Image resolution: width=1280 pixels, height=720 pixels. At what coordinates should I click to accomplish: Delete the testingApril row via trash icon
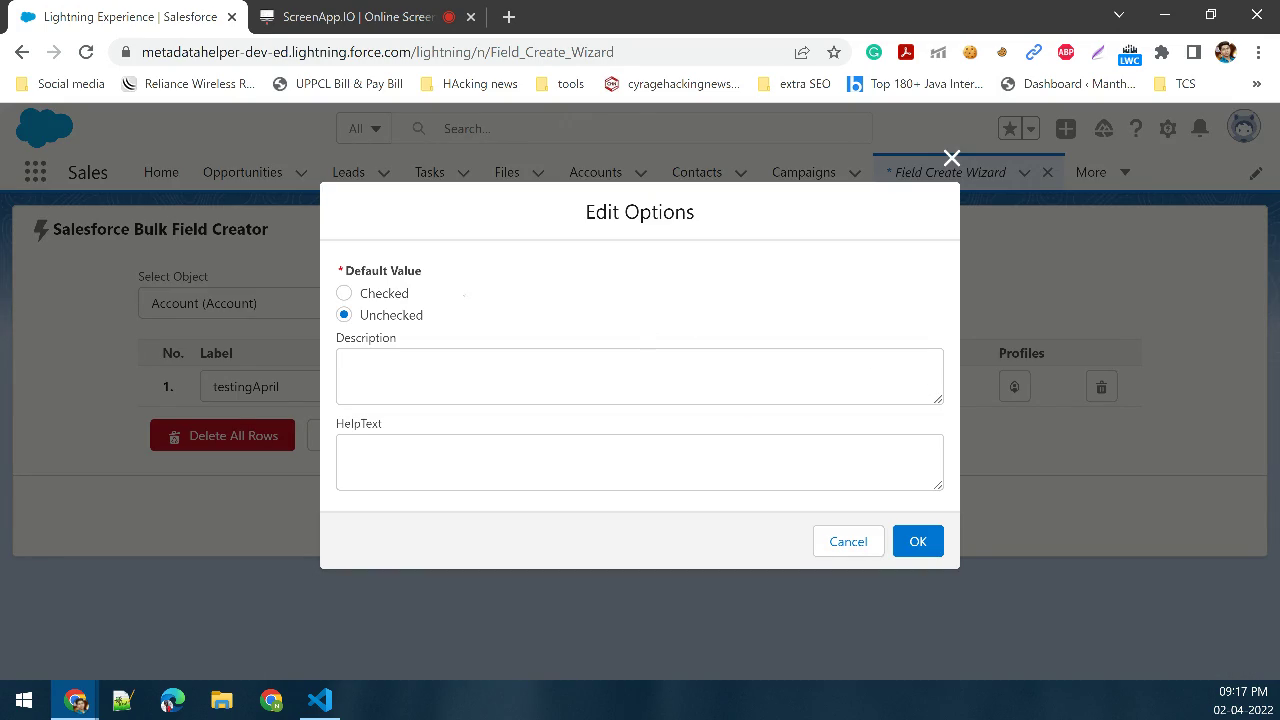point(1101,386)
